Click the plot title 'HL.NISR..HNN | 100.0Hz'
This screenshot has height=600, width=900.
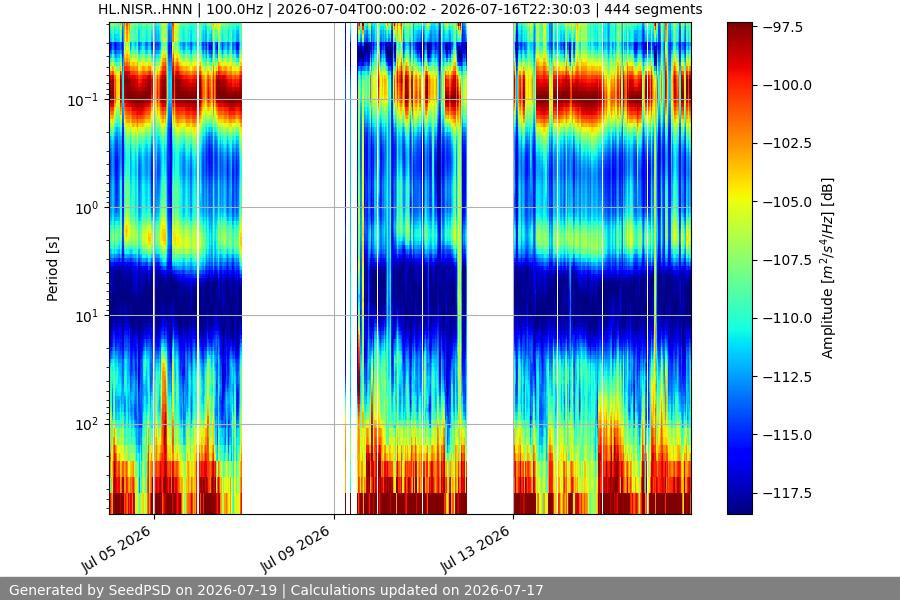[x=180, y=9]
